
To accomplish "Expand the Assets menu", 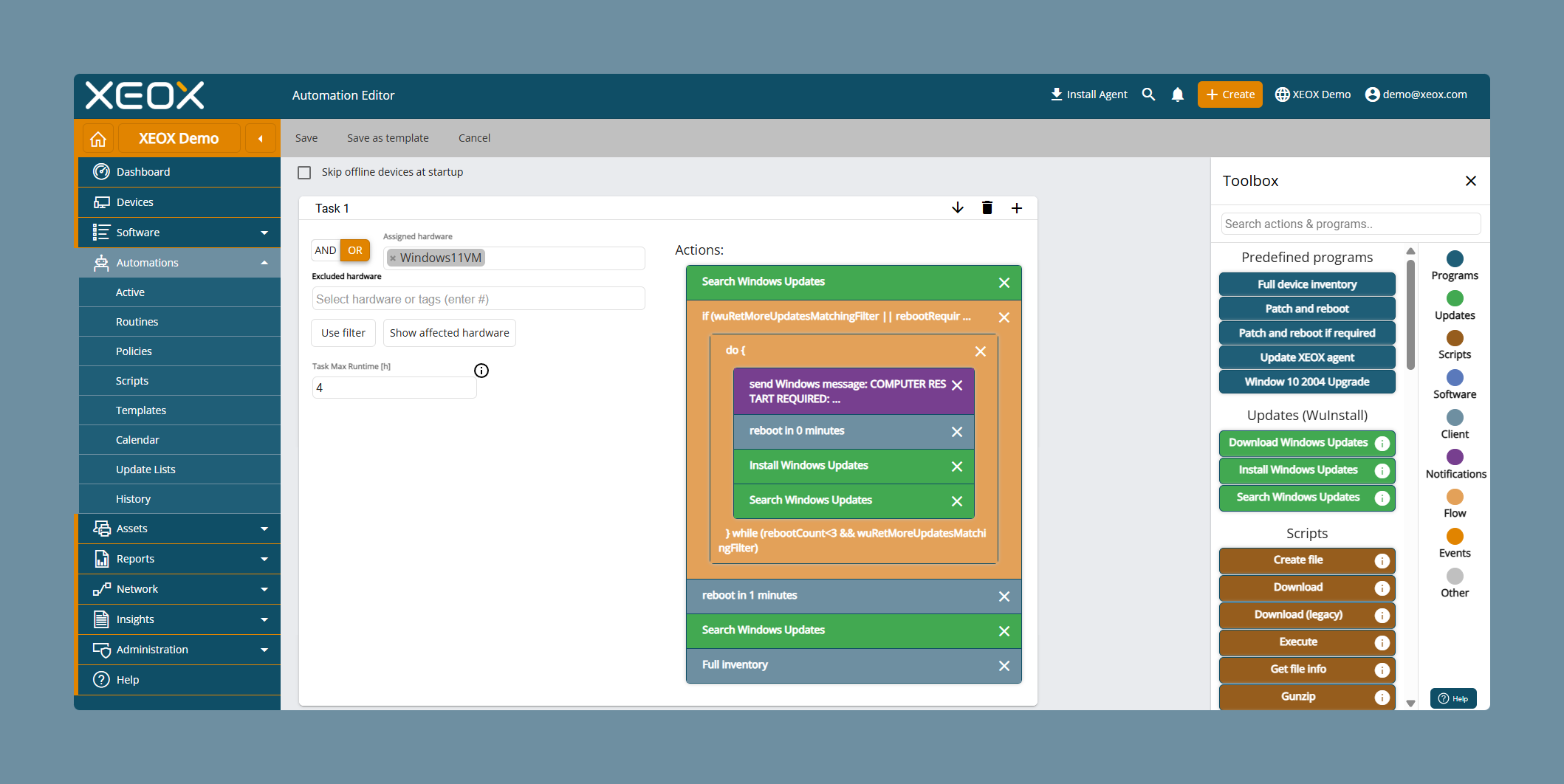I will tap(264, 529).
